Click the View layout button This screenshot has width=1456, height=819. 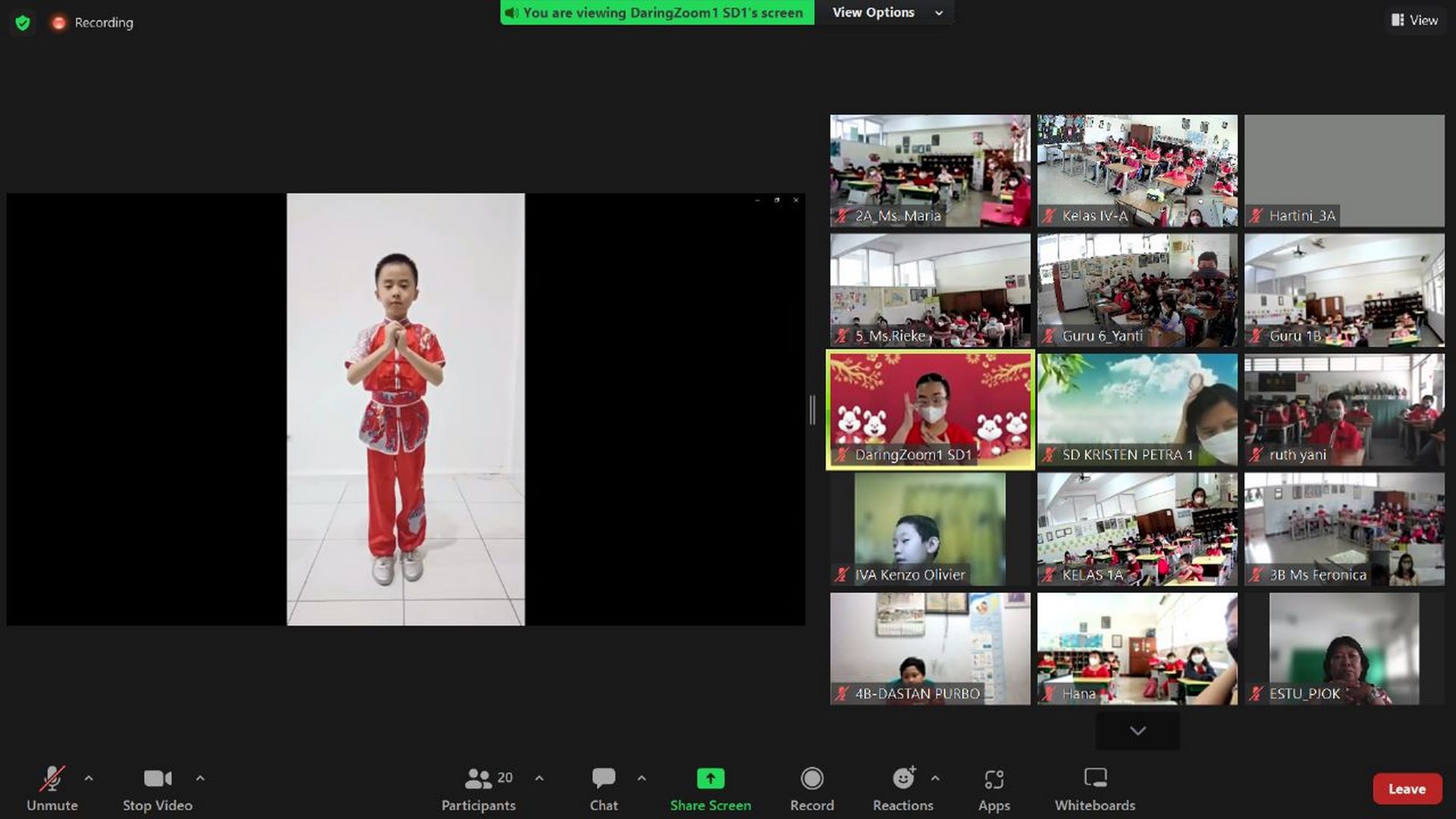(1414, 20)
